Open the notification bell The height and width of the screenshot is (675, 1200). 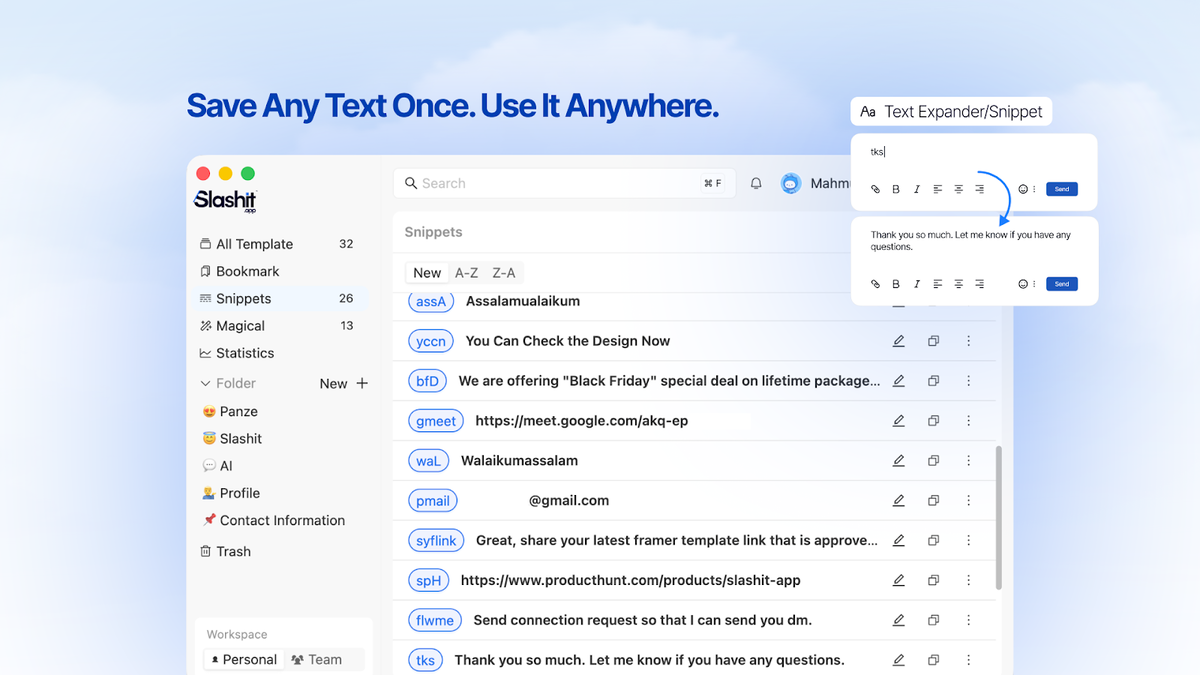756,183
